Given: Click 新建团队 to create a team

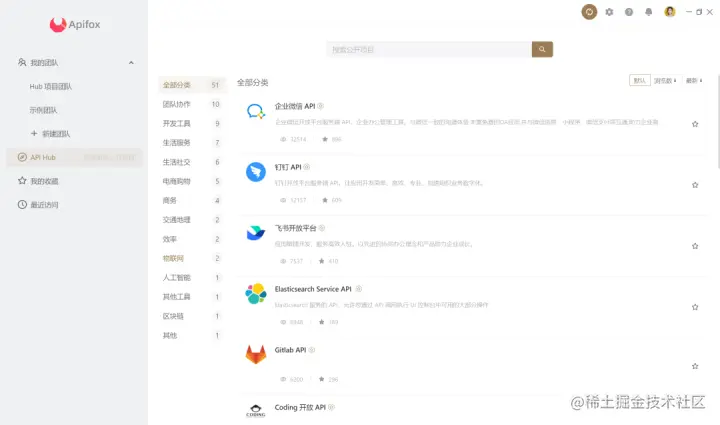Looking at the screenshot, I should click(x=56, y=134).
